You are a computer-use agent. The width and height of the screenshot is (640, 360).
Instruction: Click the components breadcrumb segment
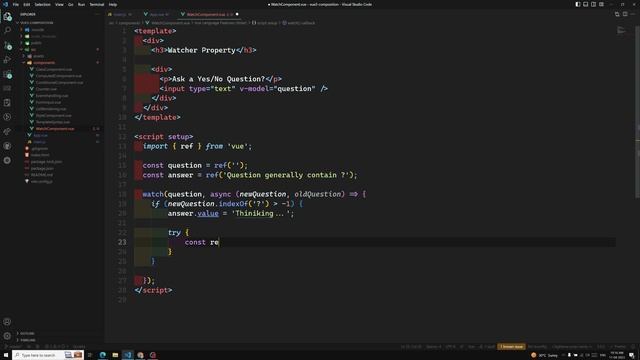point(129,23)
